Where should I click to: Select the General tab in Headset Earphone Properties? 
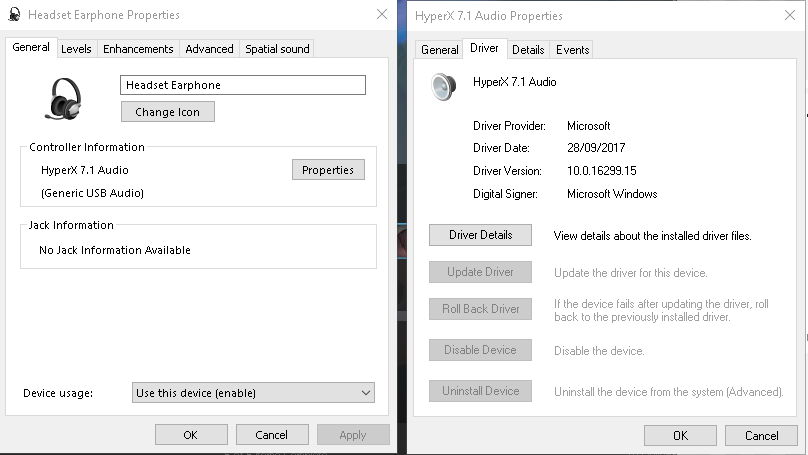(x=31, y=47)
